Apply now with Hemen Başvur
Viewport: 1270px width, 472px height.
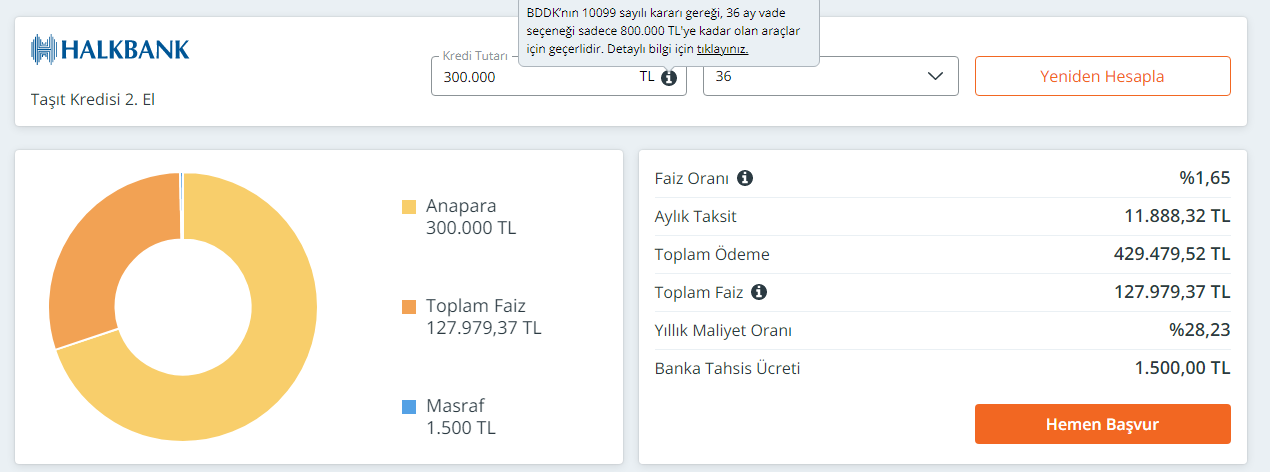tap(1102, 424)
